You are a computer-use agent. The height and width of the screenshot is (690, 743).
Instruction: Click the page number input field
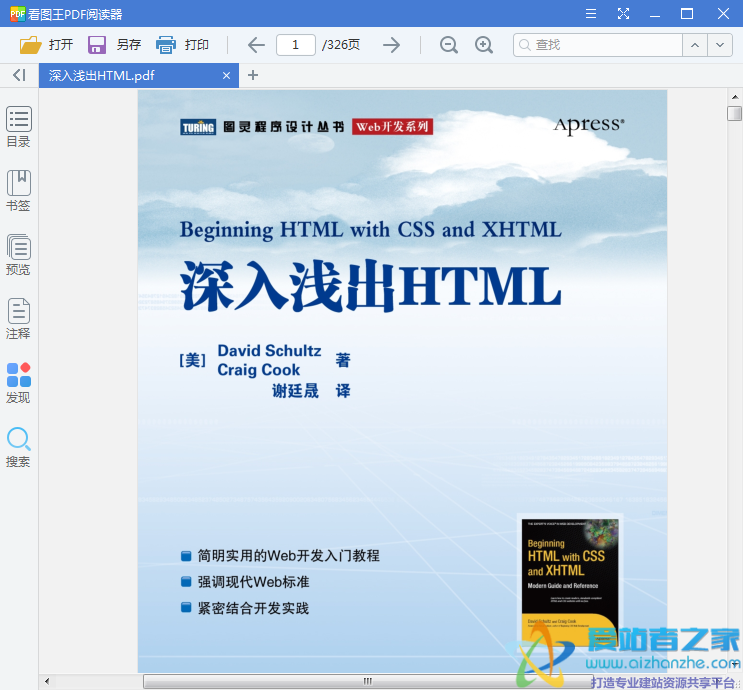pos(296,45)
